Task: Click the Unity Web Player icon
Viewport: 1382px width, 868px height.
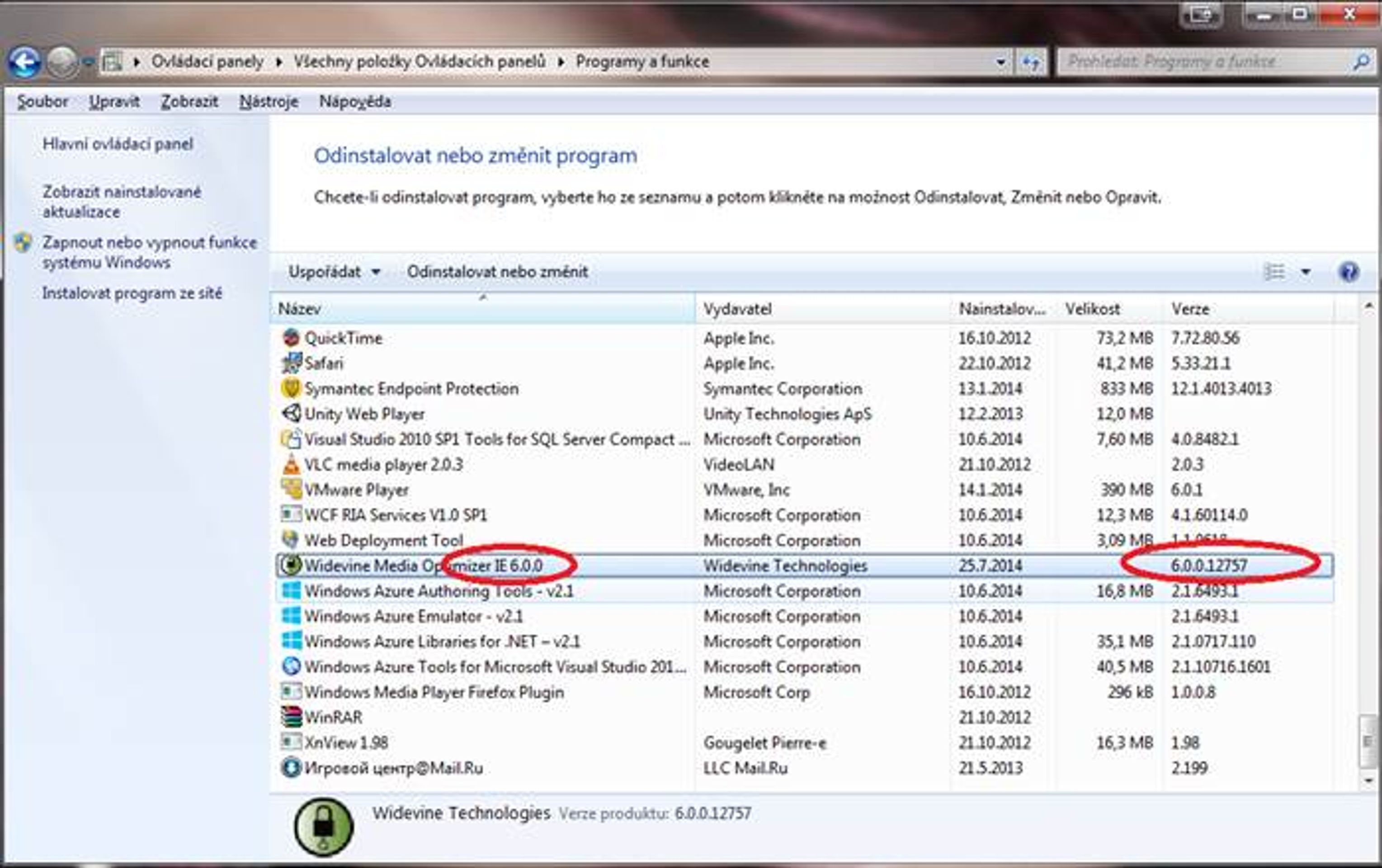Action: pyautogui.click(x=291, y=413)
